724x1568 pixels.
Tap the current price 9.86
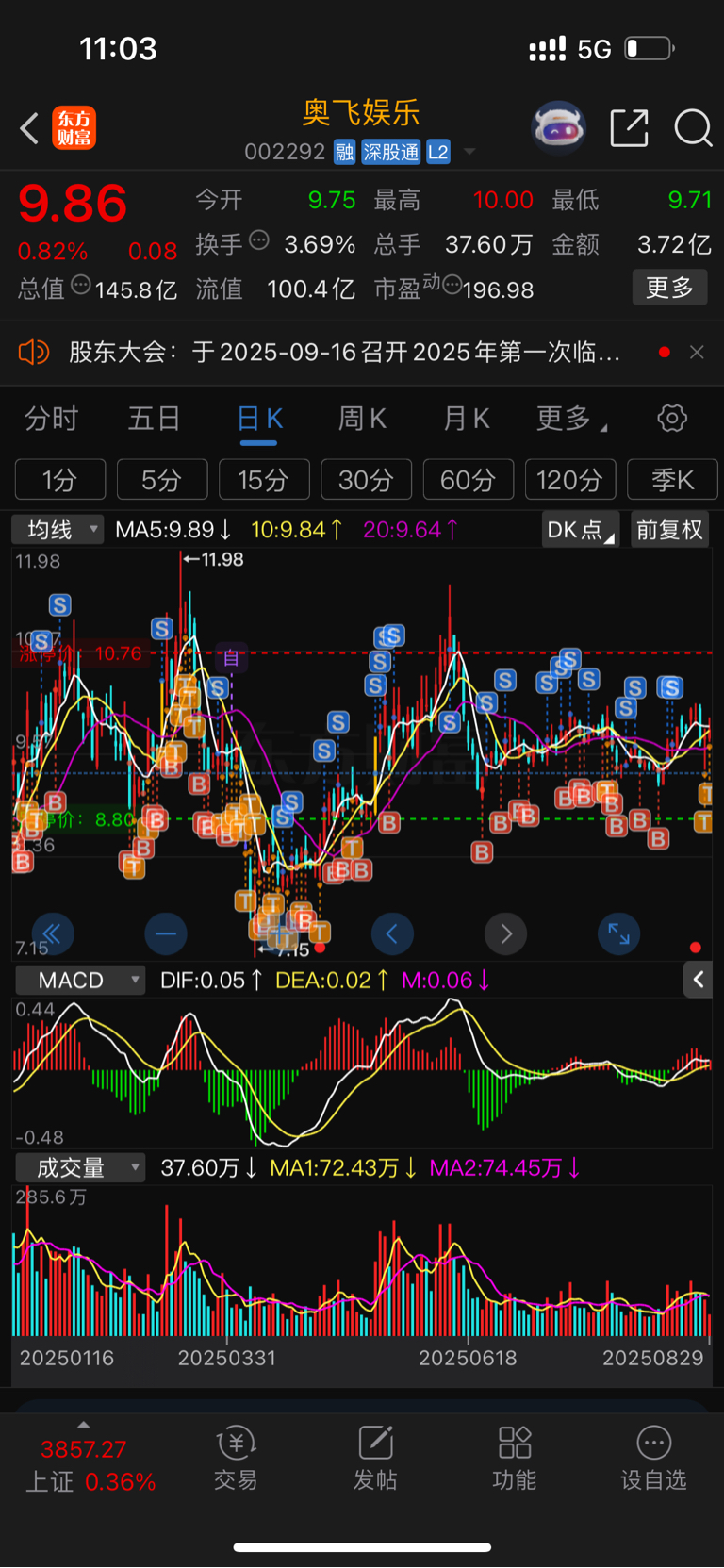click(73, 204)
